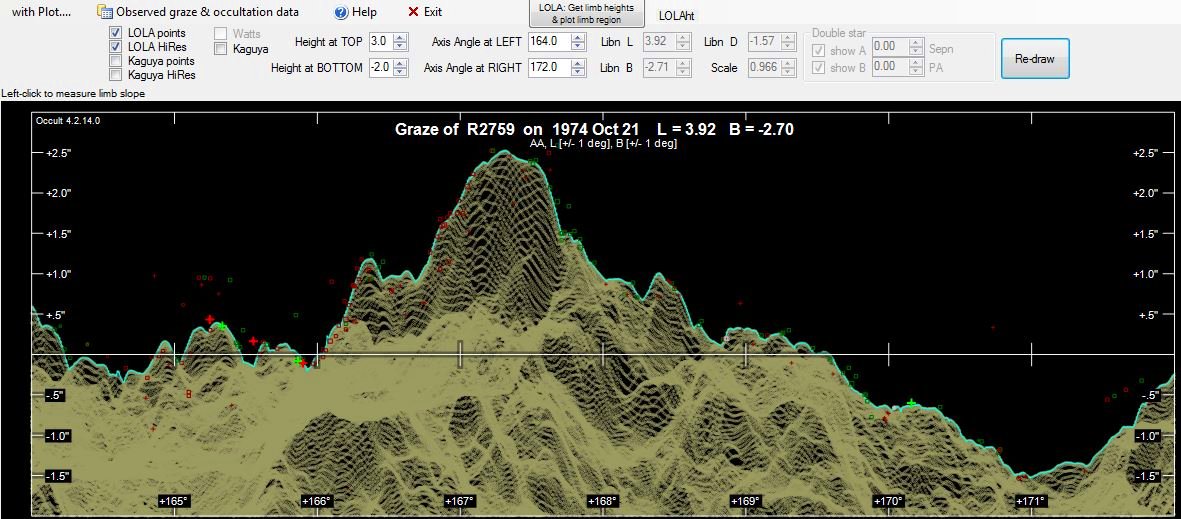The height and width of the screenshot is (519, 1181).
Task: Click the LOLAht menu item
Action: (x=676, y=15)
